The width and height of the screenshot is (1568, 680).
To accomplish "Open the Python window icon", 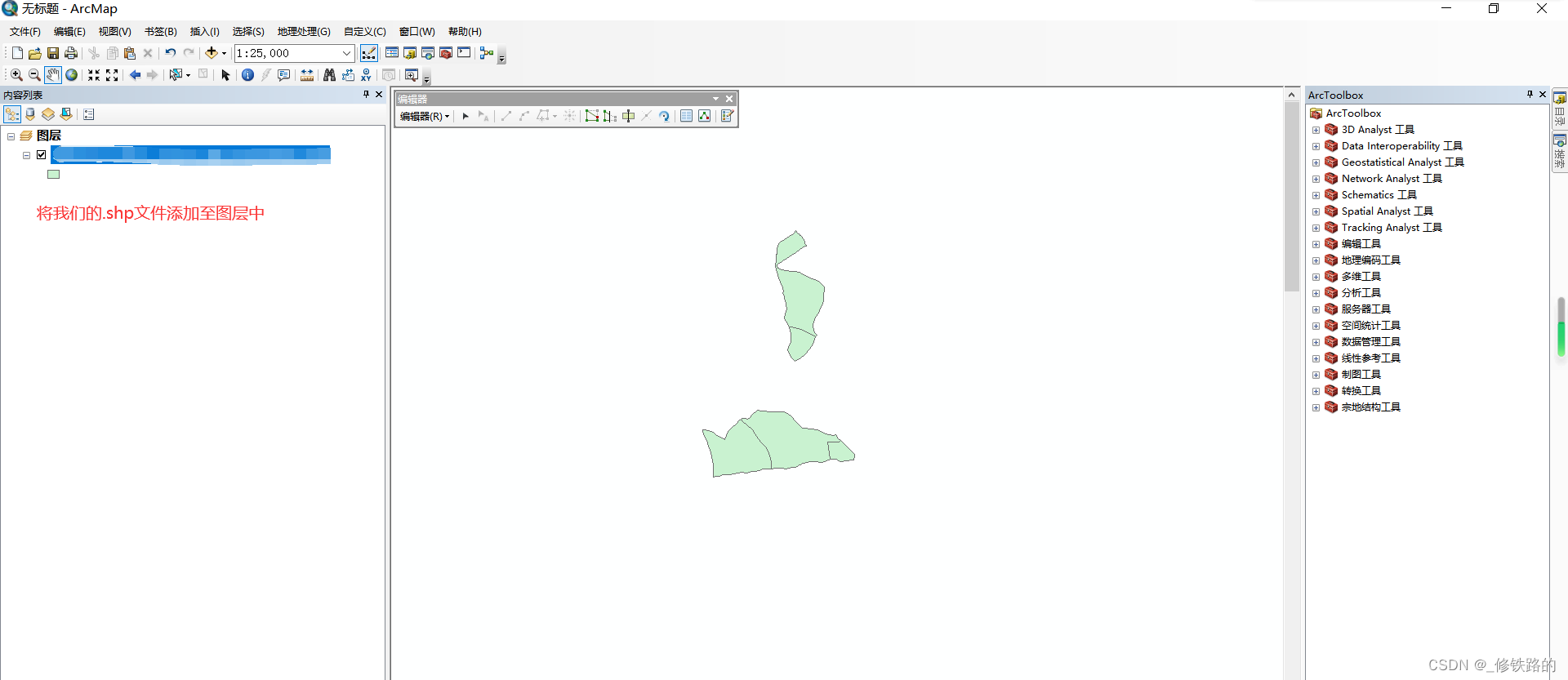I will pyautogui.click(x=464, y=53).
